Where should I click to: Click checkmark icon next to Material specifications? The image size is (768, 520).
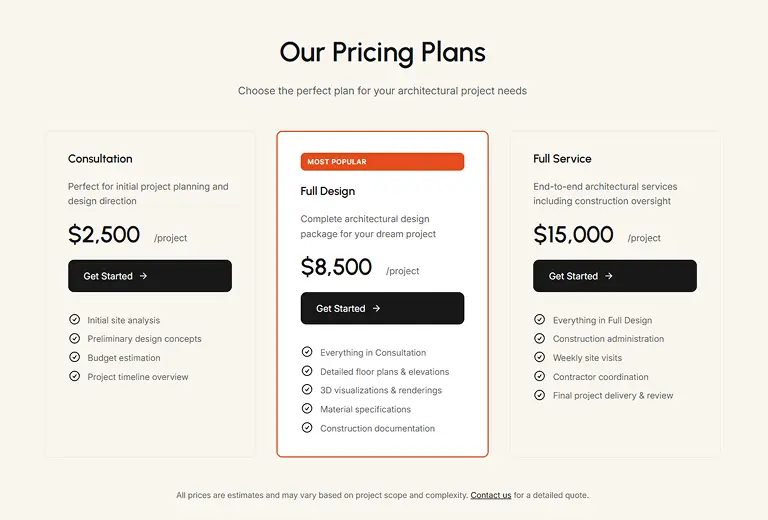pyautogui.click(x=307, y=409)
